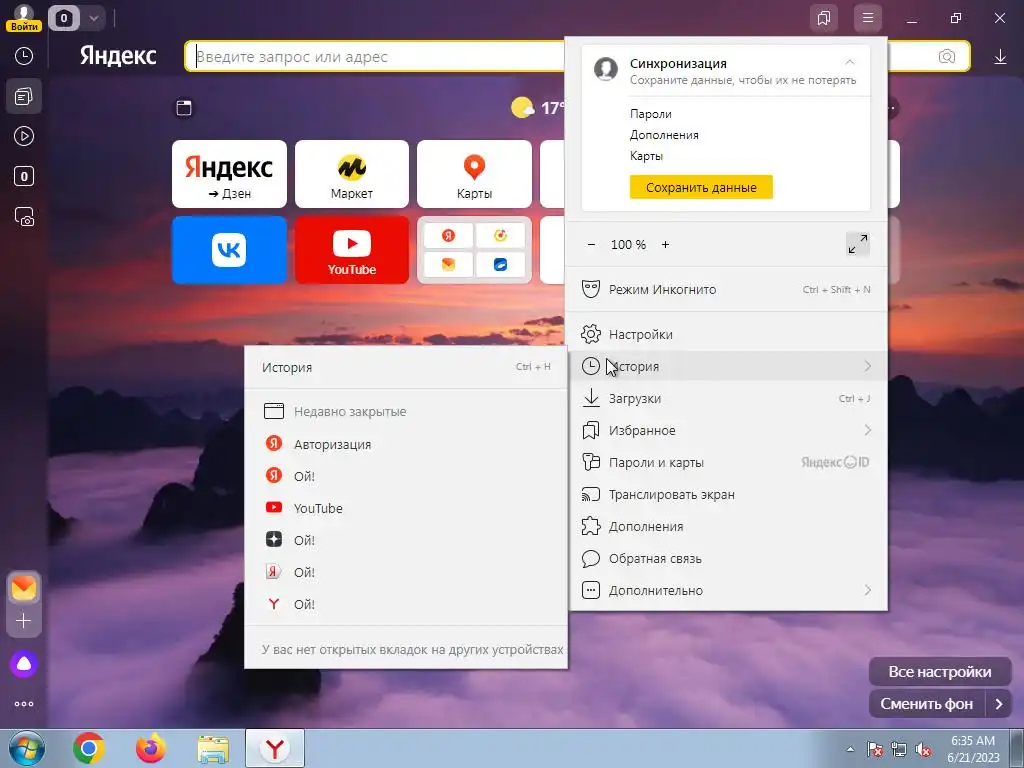Open Yandex Mail icon in sidebar

tap(24, 588)
